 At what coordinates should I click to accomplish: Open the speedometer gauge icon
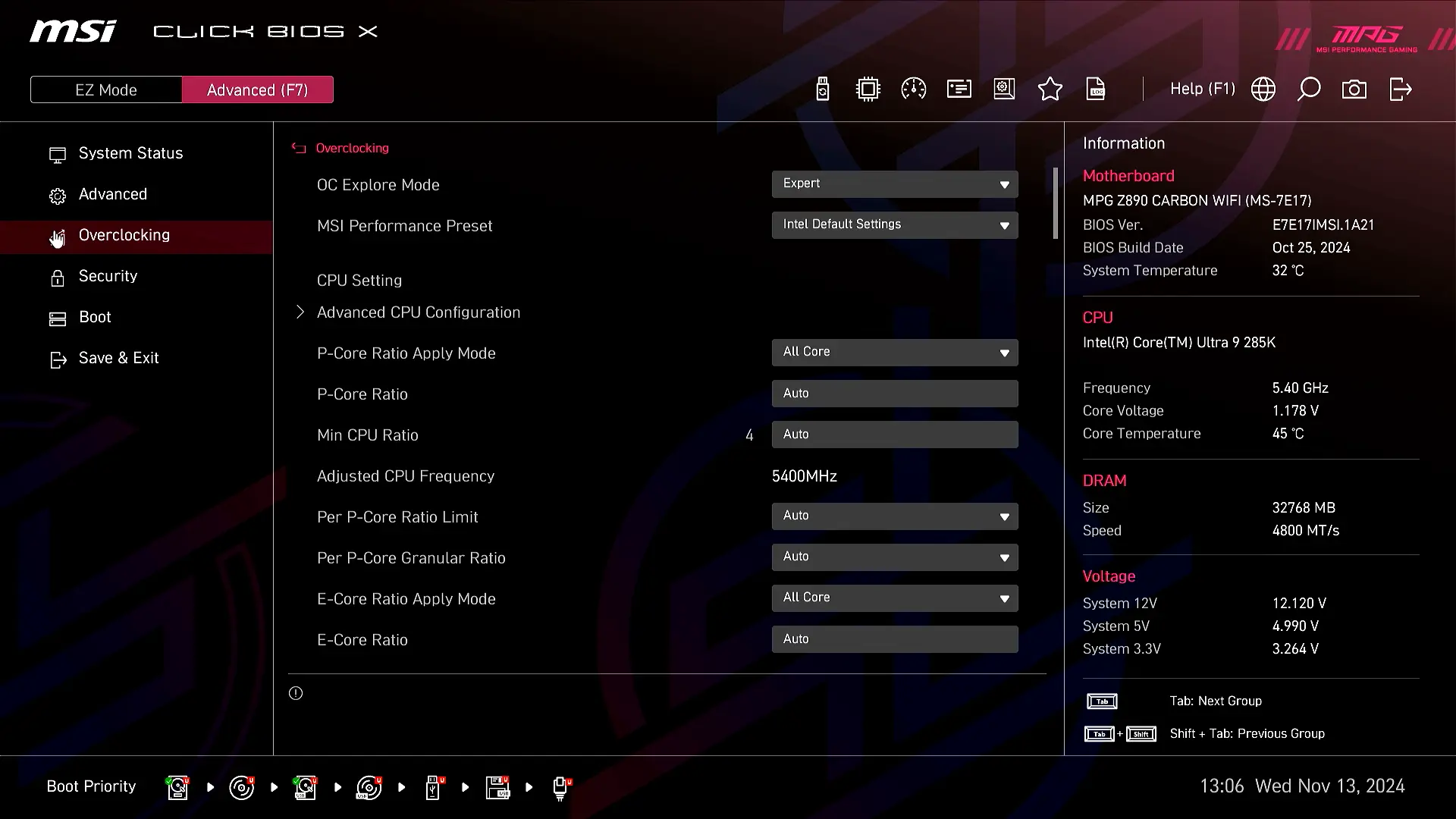coord(913,89)
